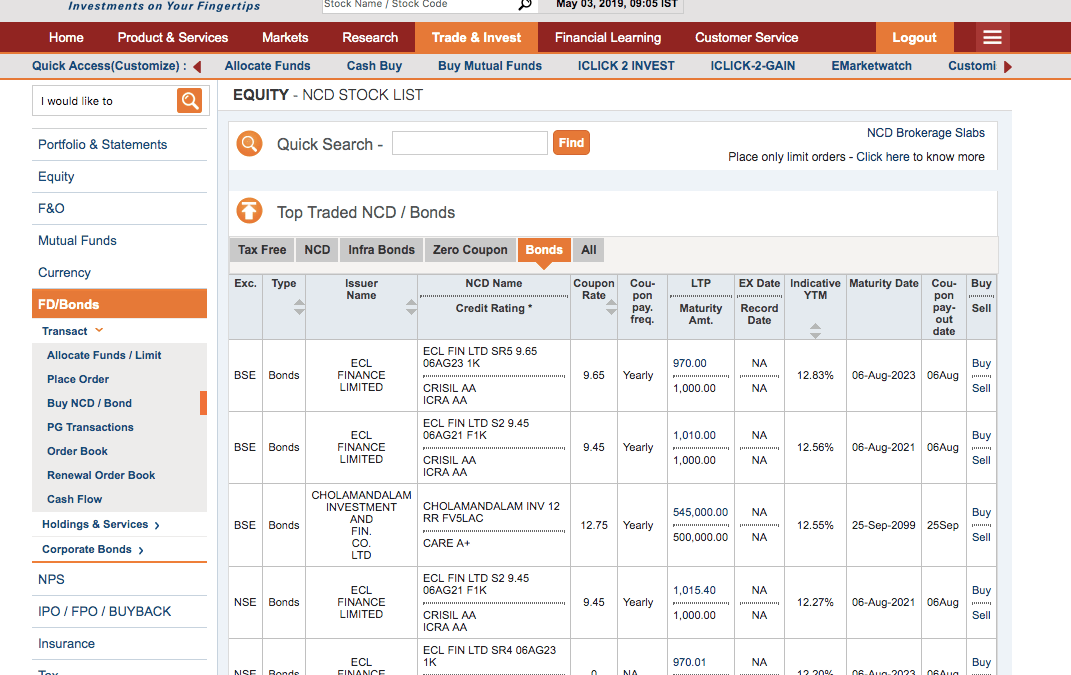Open PG Transactions submenu item
This screenshot has height=675, width=1071.
pyautogui.click(x=90, y=427)
